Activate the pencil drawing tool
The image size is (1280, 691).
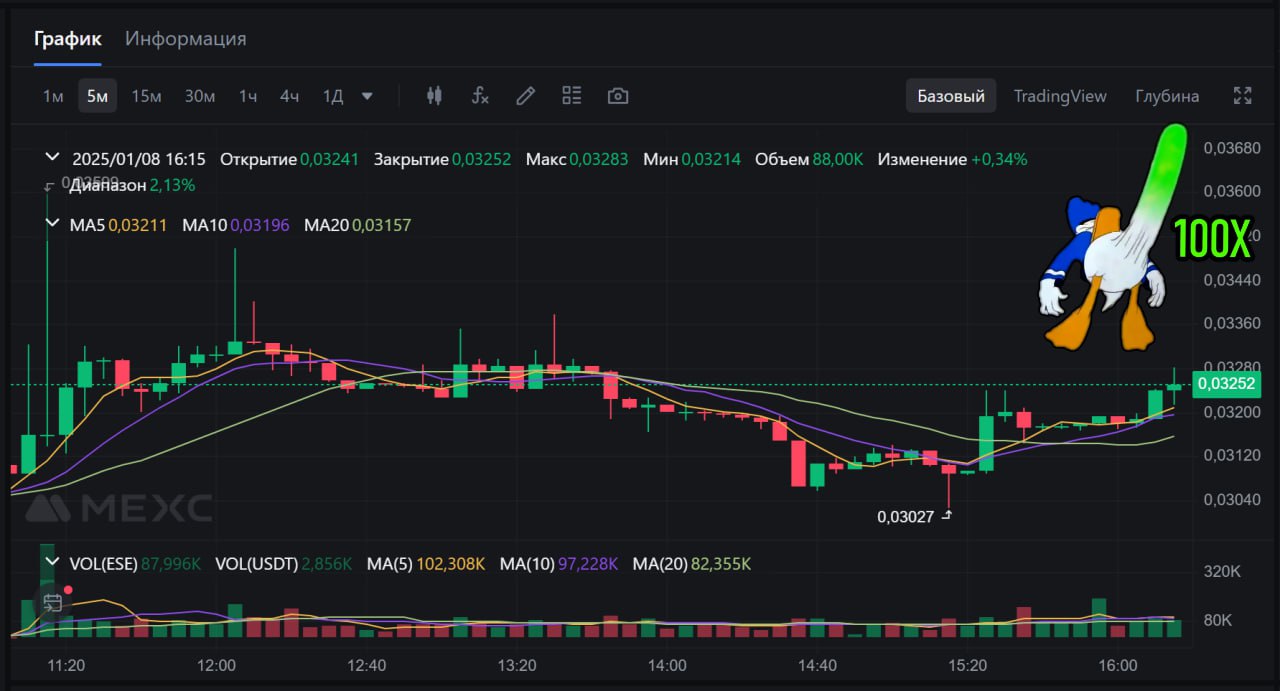click(x=525, y=96)
